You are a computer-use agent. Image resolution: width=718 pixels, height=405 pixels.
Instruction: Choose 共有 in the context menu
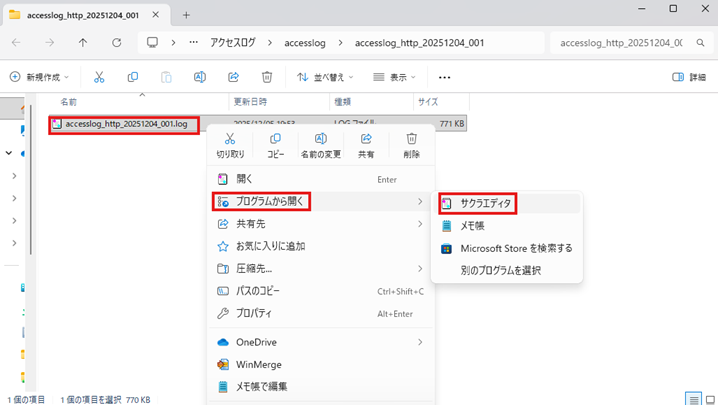[366, 145]
